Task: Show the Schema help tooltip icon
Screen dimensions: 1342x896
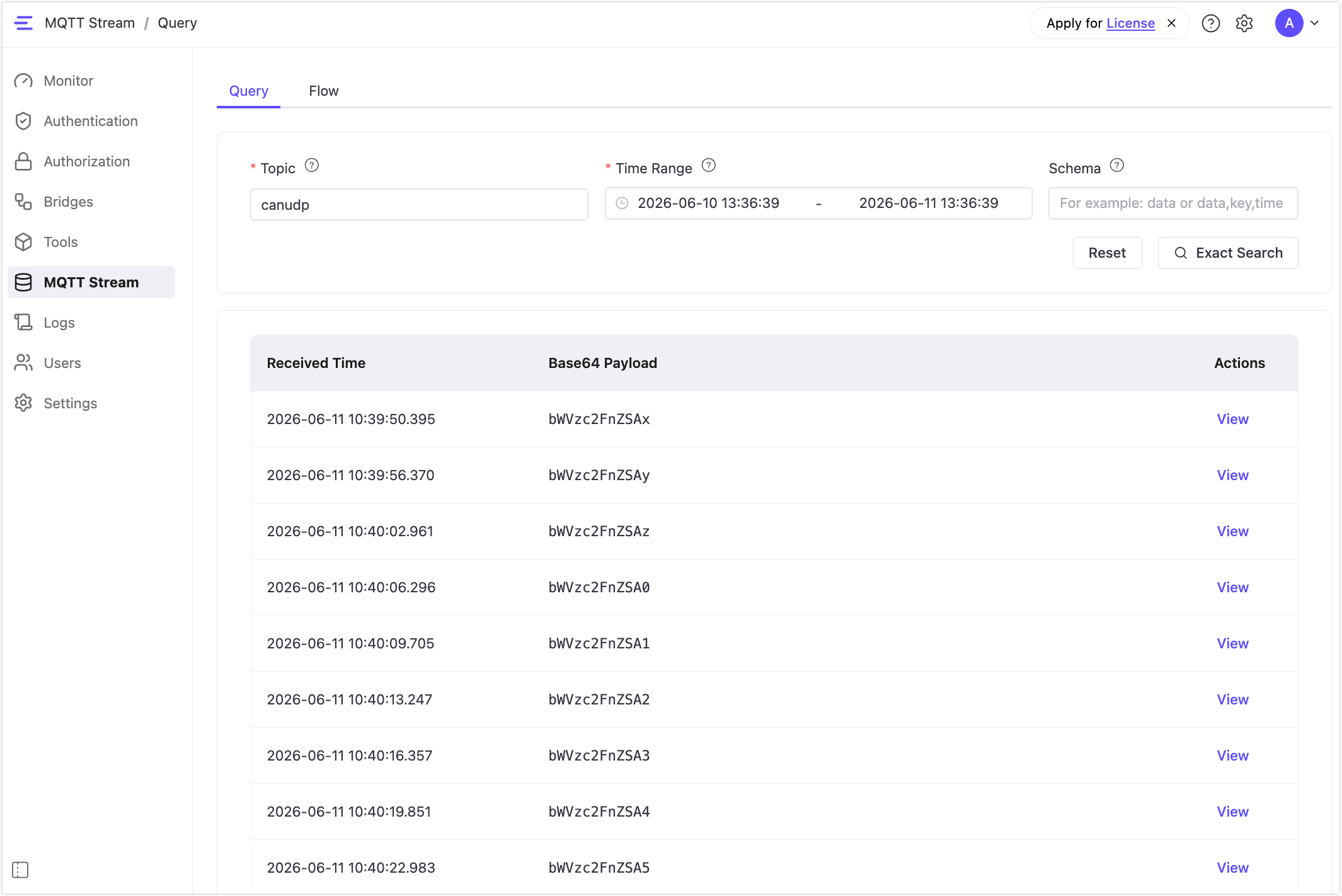Action: point(1117,166)
